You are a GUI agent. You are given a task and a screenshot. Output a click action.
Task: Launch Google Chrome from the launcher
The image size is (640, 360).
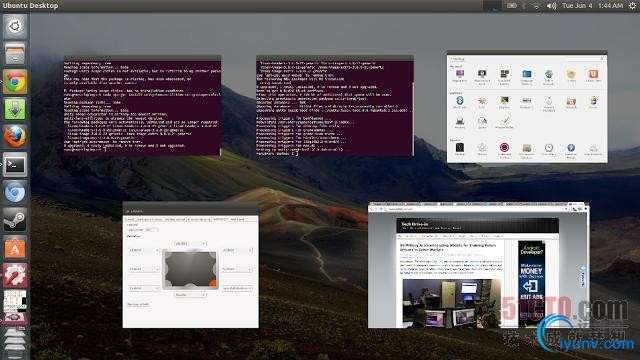point(15,82)
